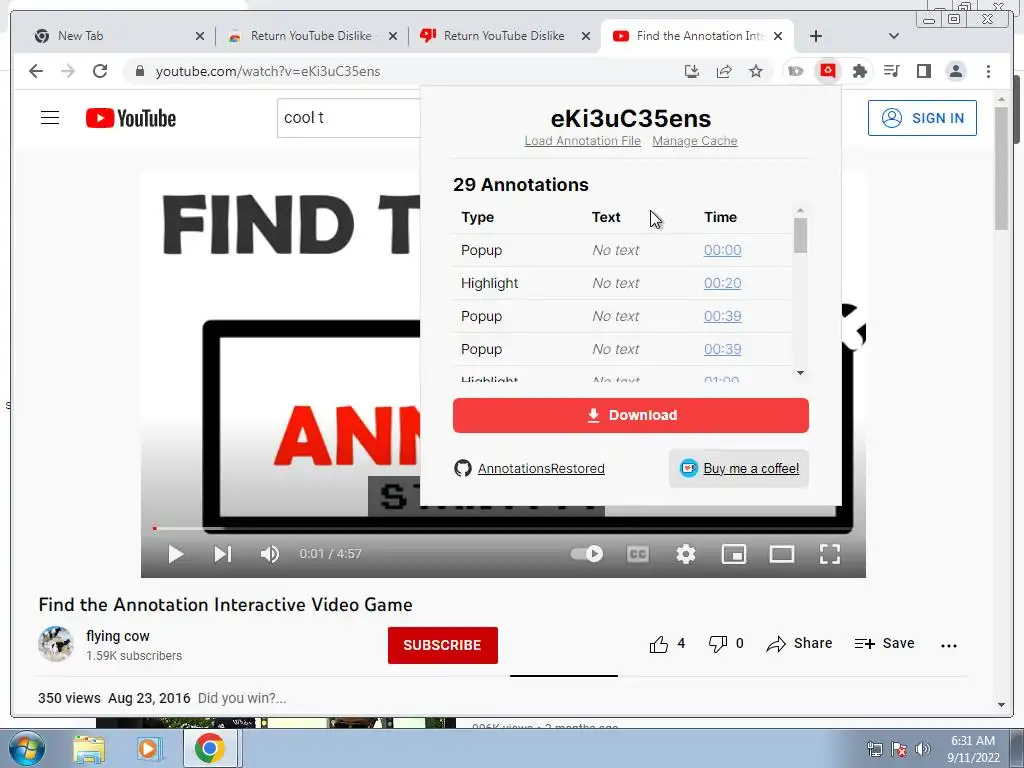1024x768 pixels.
Task: Mute the video volume
Action: (270, 554)
